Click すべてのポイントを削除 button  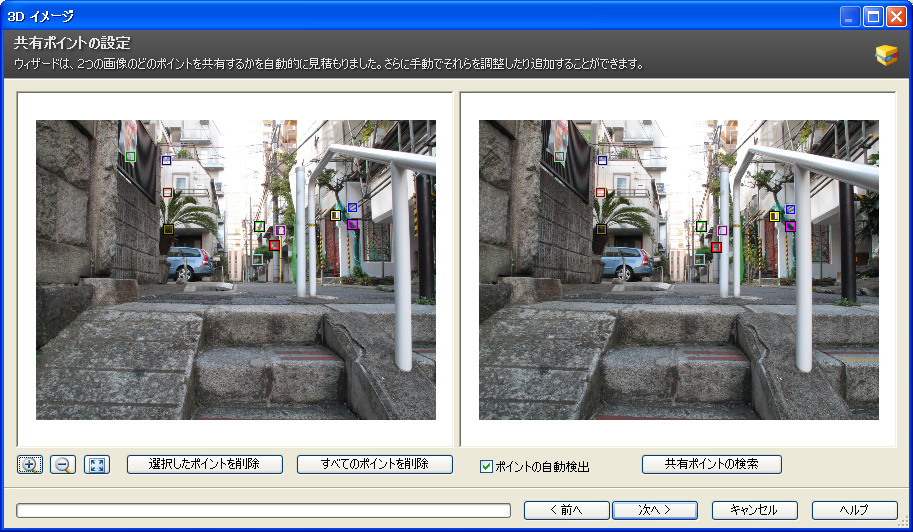375,464
